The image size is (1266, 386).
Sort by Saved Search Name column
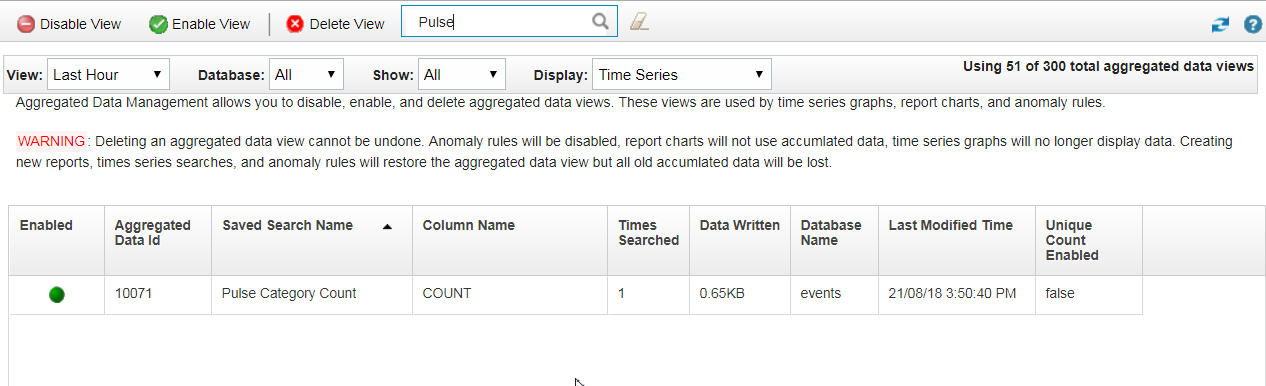point(311,241)
